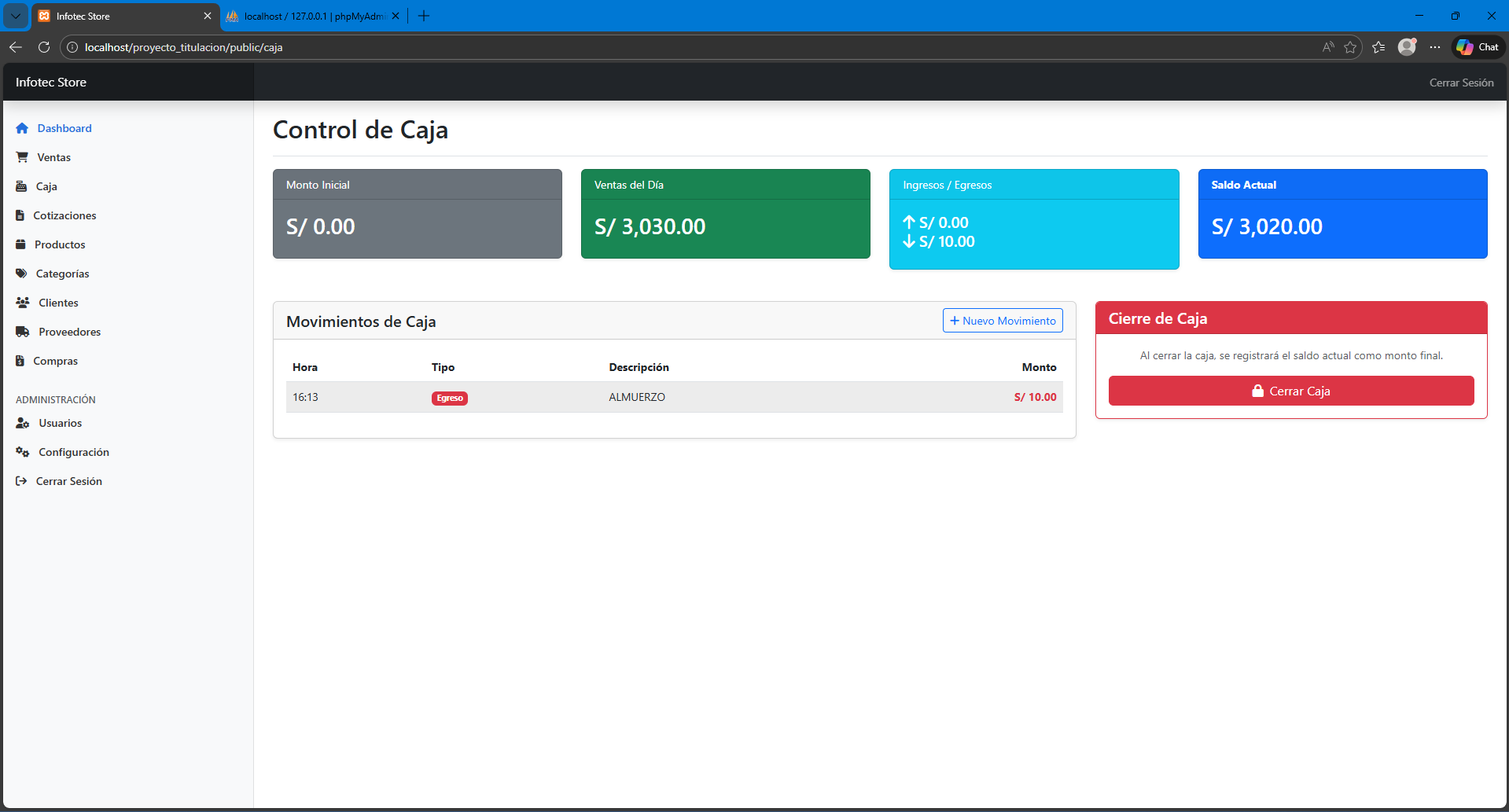Open Cotizaciones from the sidebar
This screenshot has height=812, width=1509.
click(x=64, y=215)
